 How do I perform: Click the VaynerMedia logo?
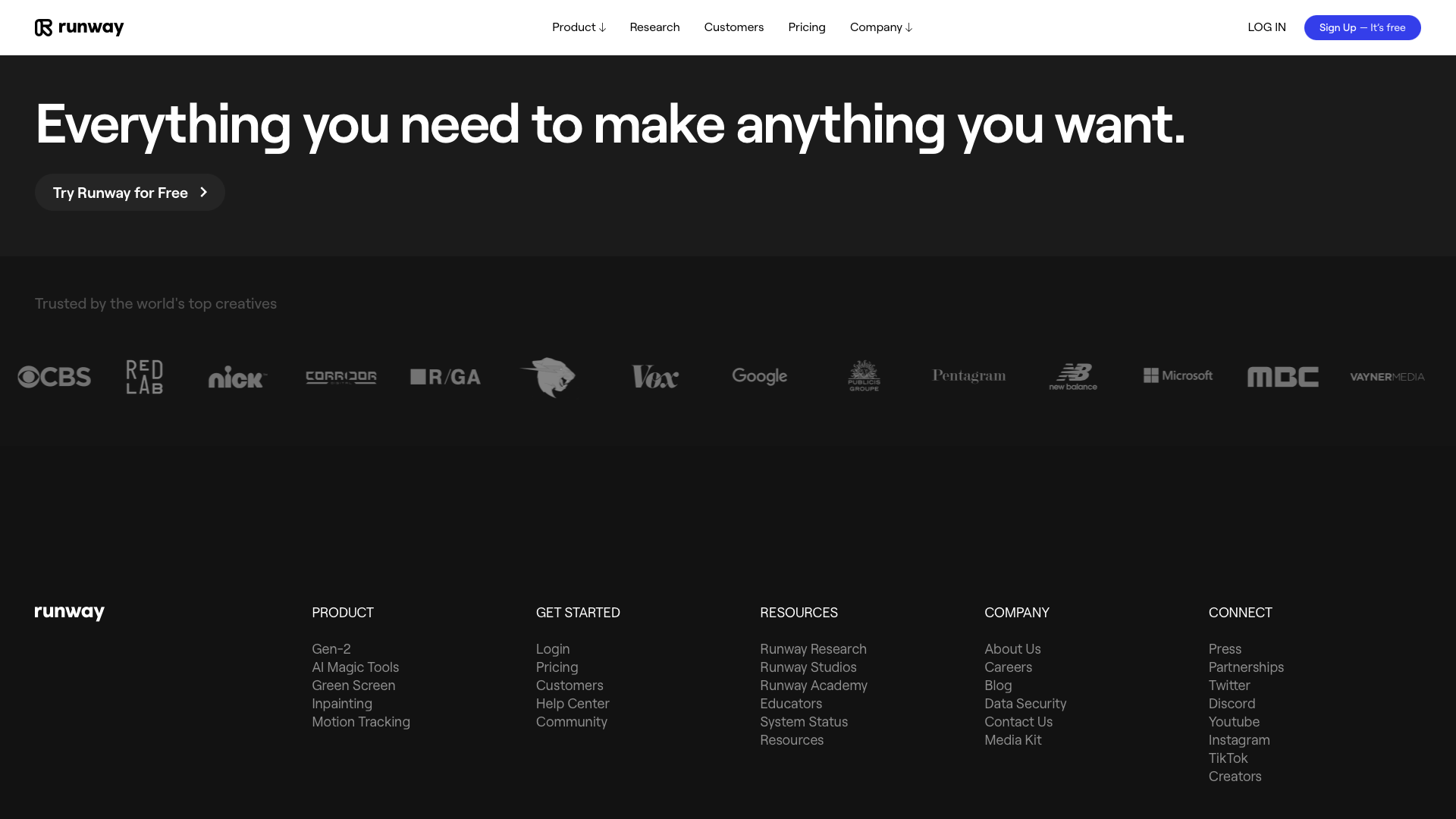pos(1387,377)
